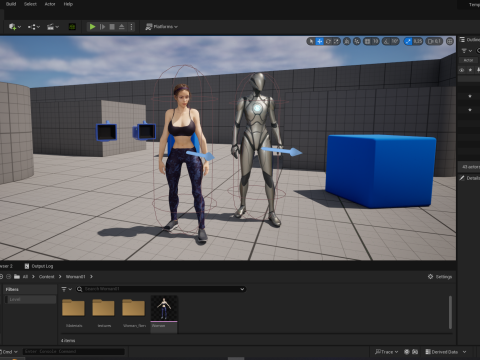Image resolution: width=480 pixels, height=360 pixels.
Task: Open the Details panel tab
Action: 470,178
